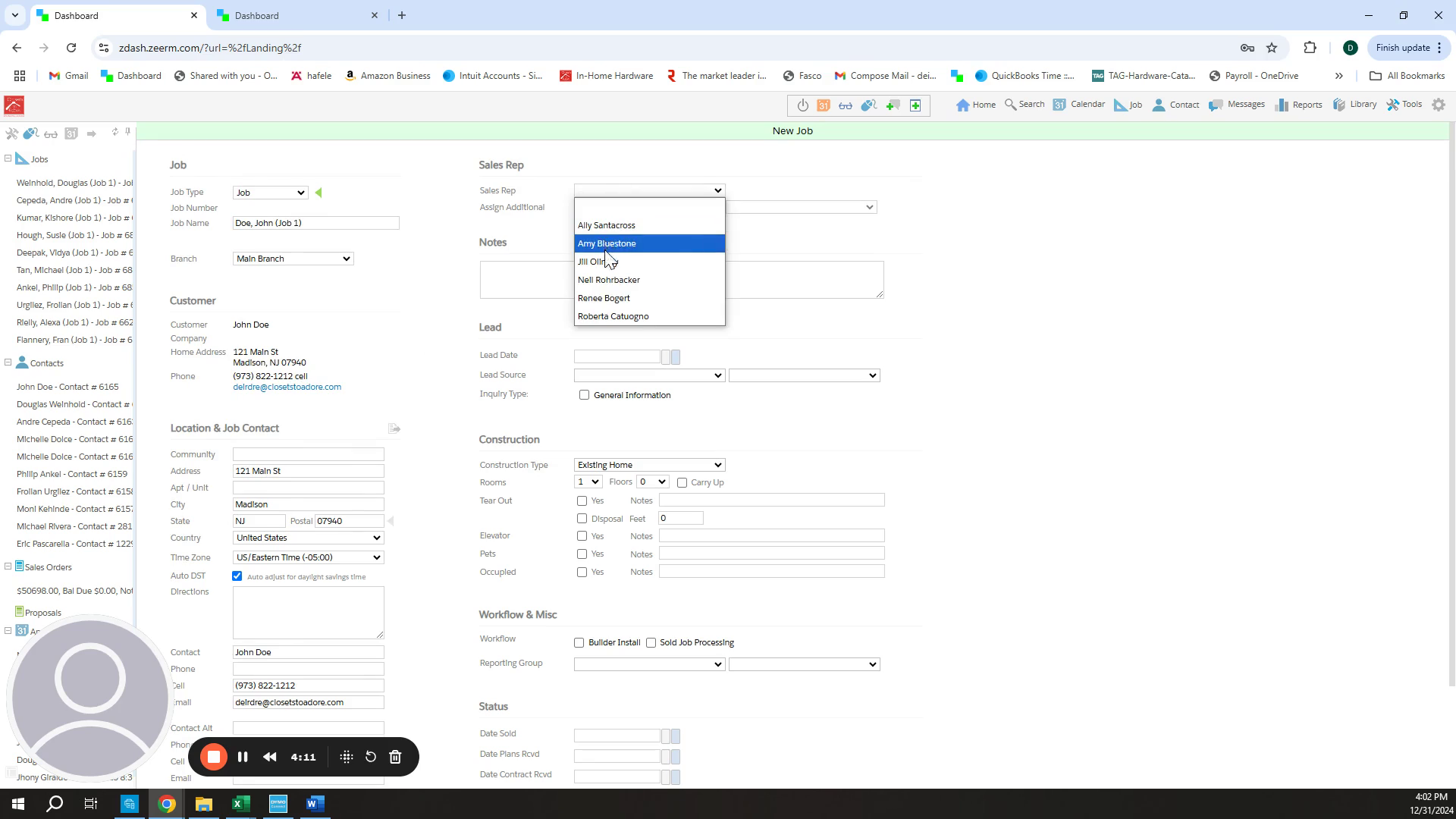Screen dimensions: 1456x819
Task: Click the glasses icon in top toolbar
Action: [846, 105]
